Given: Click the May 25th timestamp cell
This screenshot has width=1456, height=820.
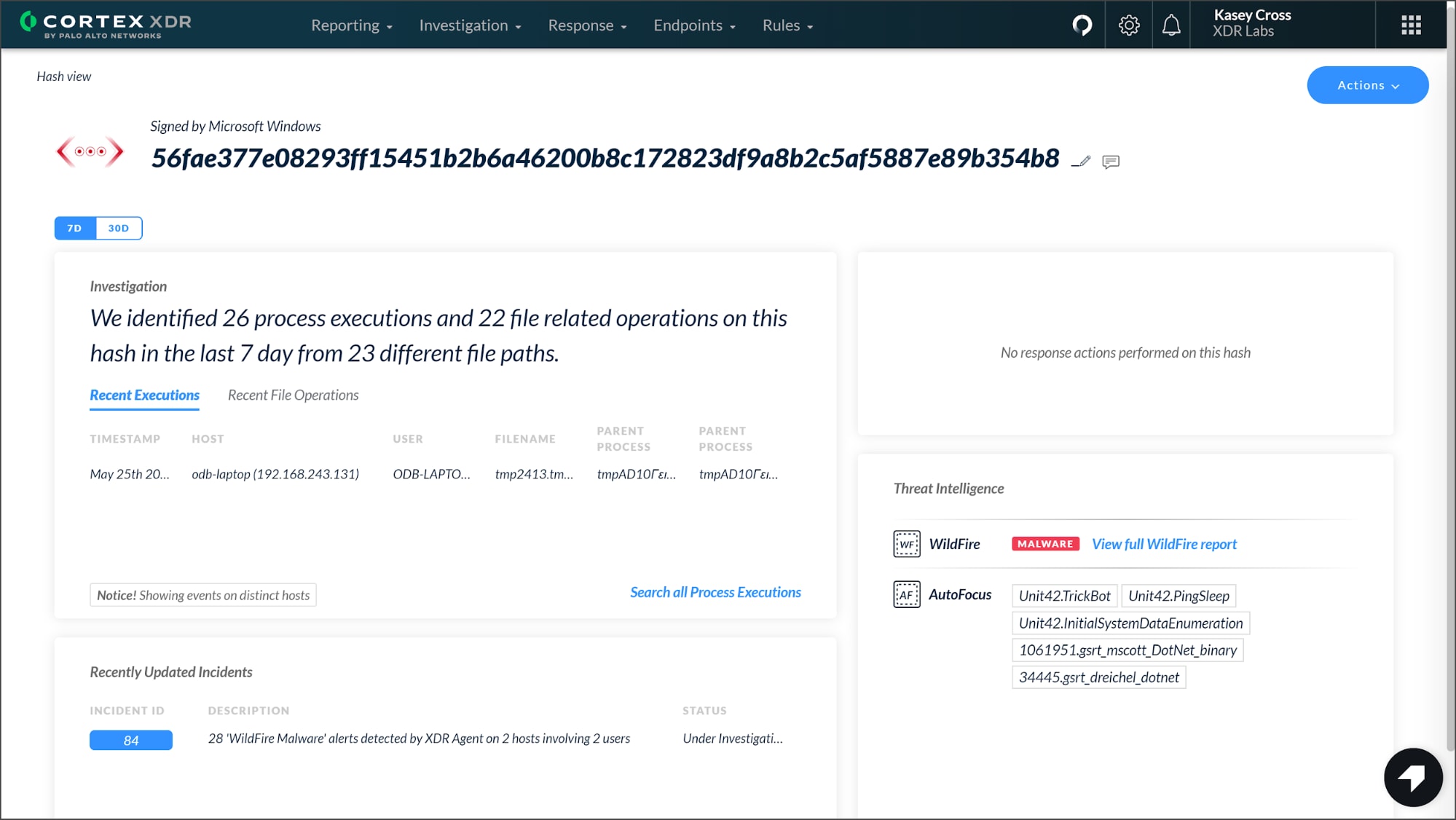Looking at the screenshot, I should point(130,474).
